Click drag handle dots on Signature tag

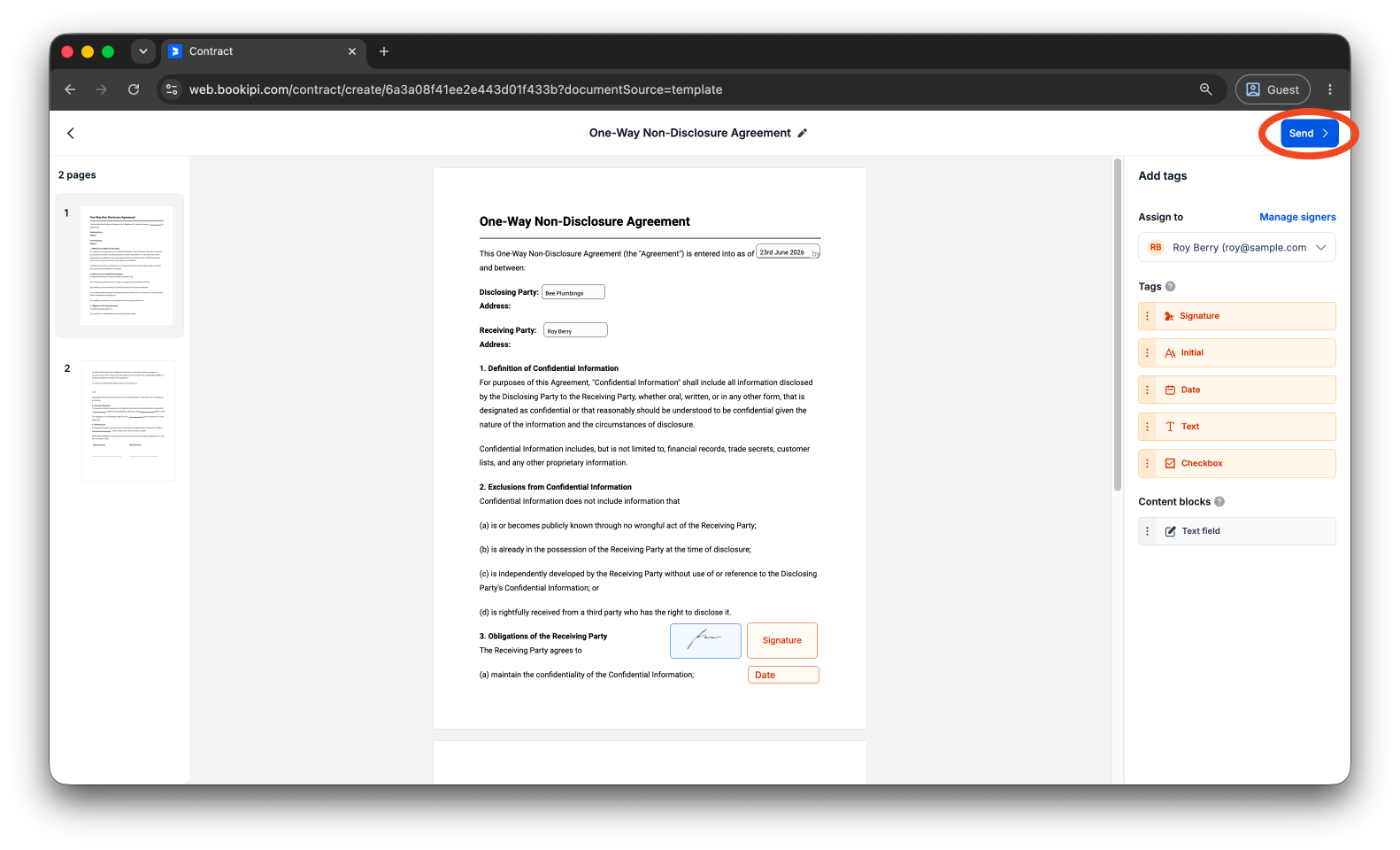[x=1148, y=316]
